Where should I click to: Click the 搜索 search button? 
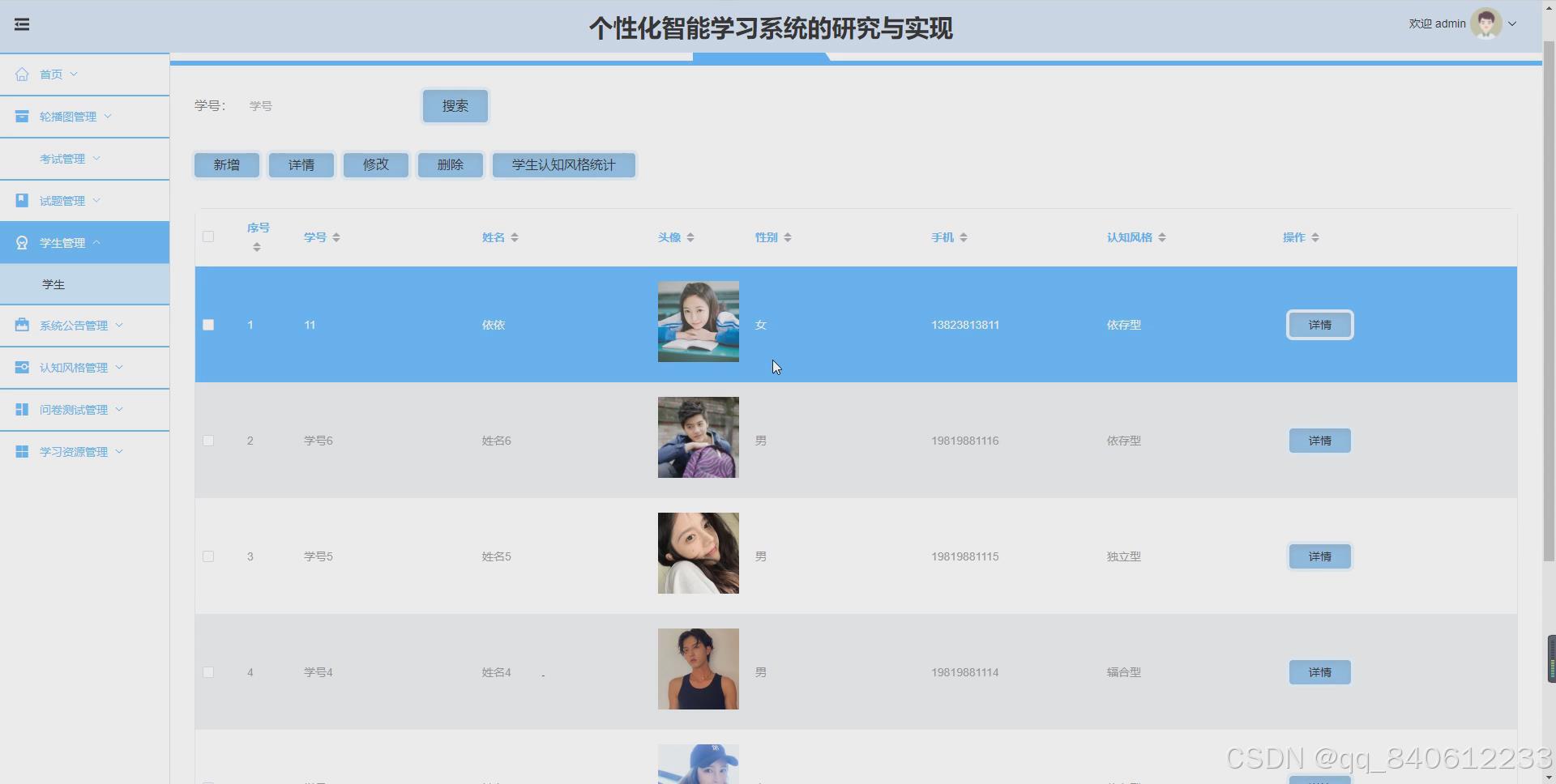coord(455,105)
